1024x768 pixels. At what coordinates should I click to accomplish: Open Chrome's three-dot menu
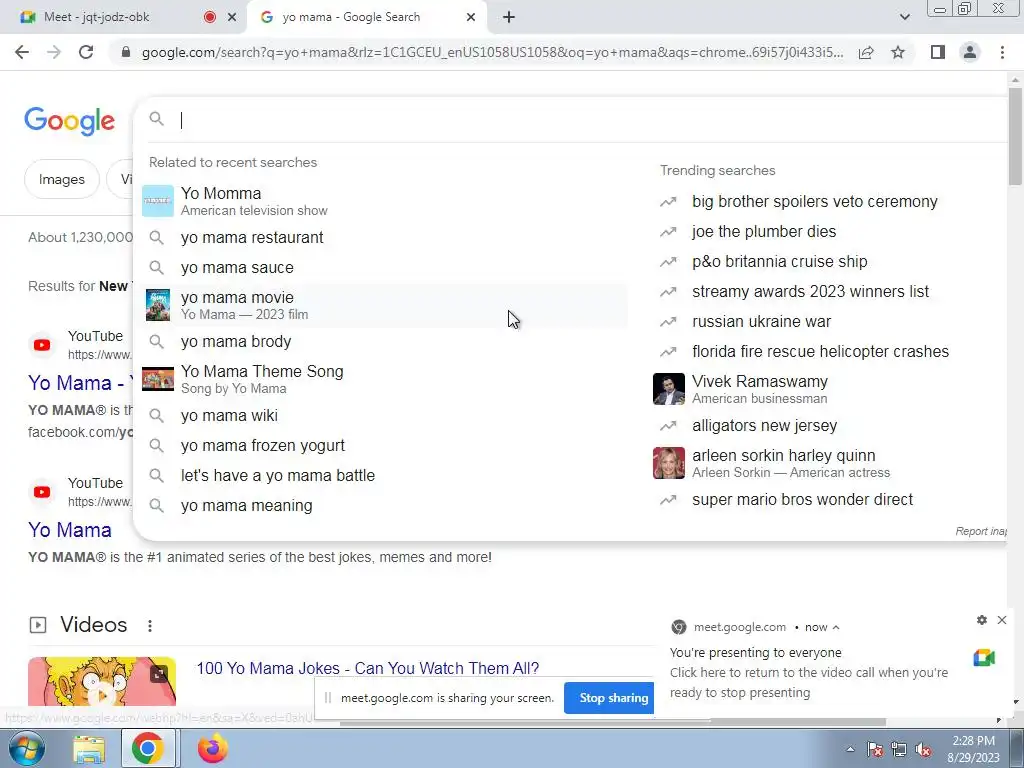1002,52
